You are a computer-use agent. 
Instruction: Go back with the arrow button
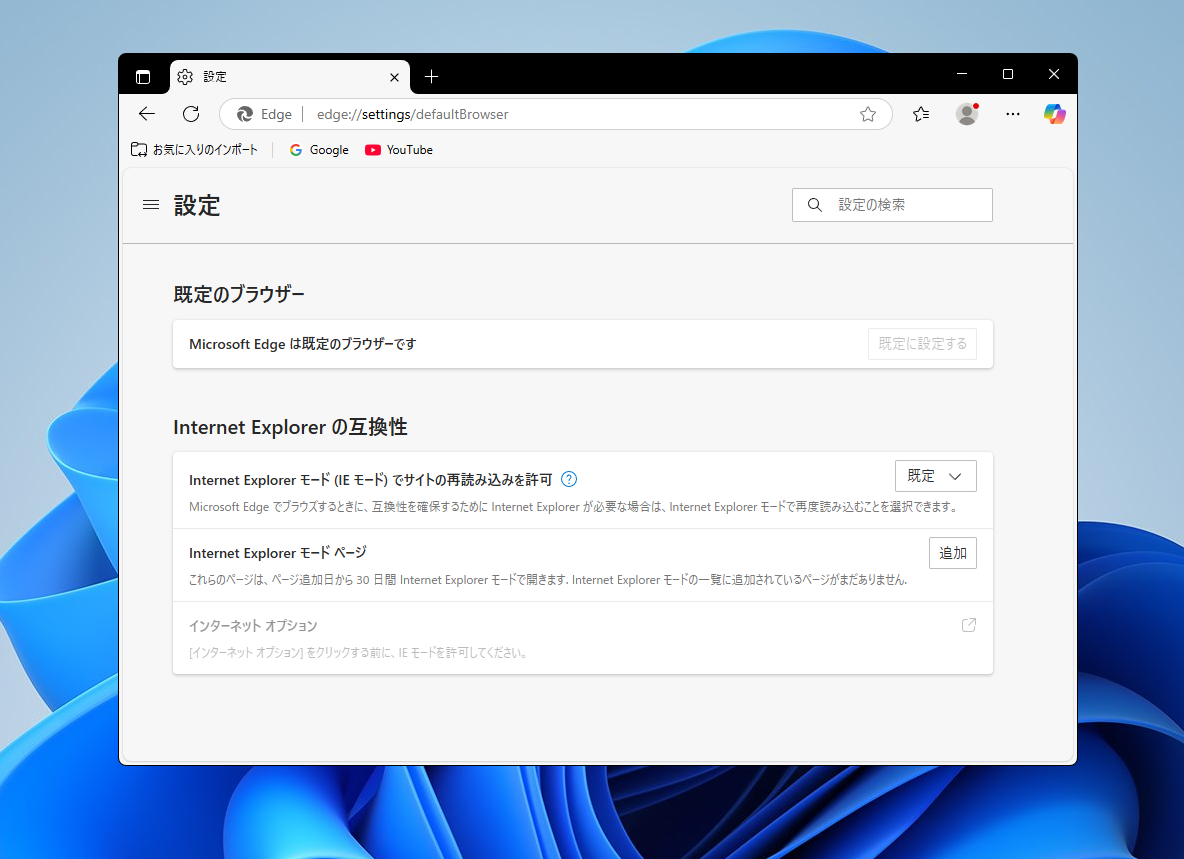[x=146, y=114]
